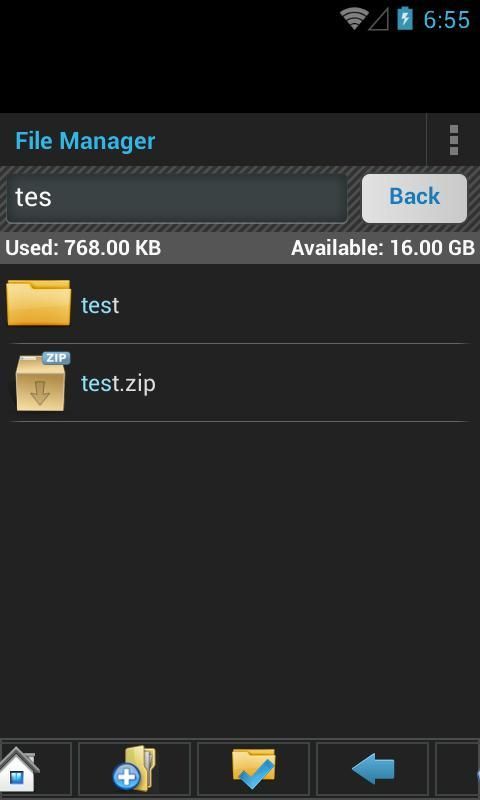Viewport: 480px width, 800px height.
Task: Click the Back button beside the search box
Action: pos(414,198)
